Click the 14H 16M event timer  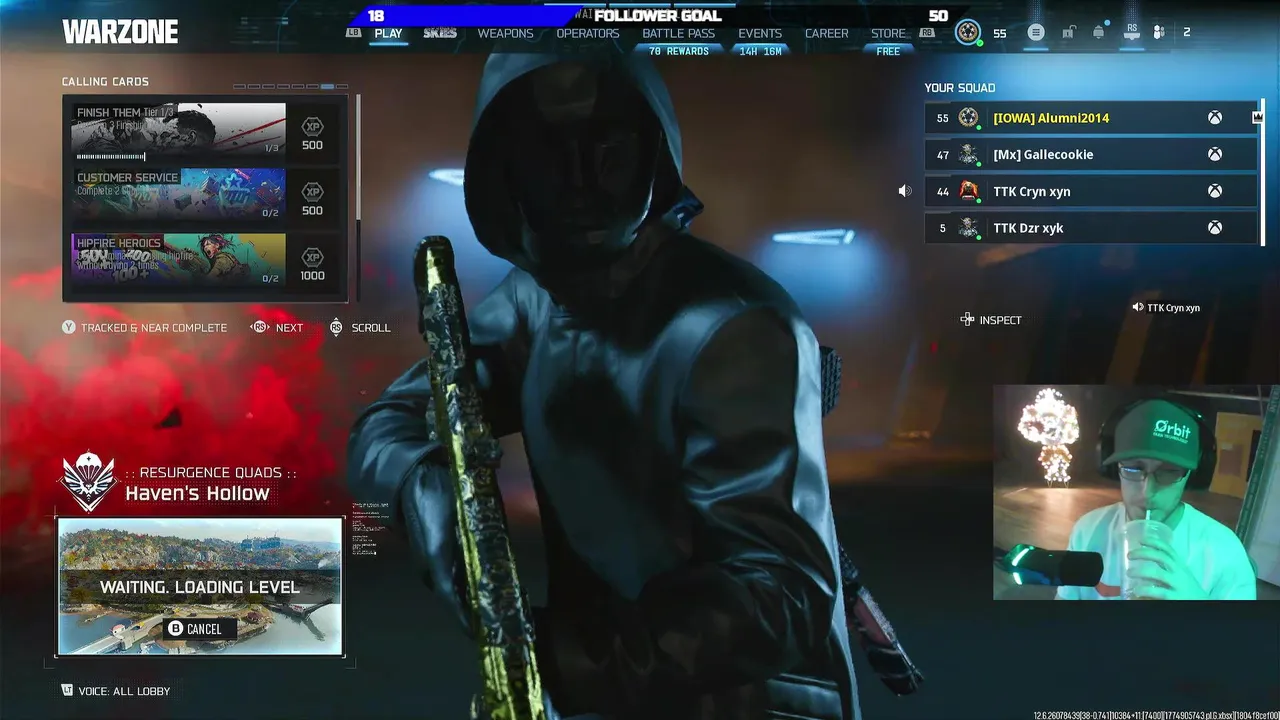760,51
